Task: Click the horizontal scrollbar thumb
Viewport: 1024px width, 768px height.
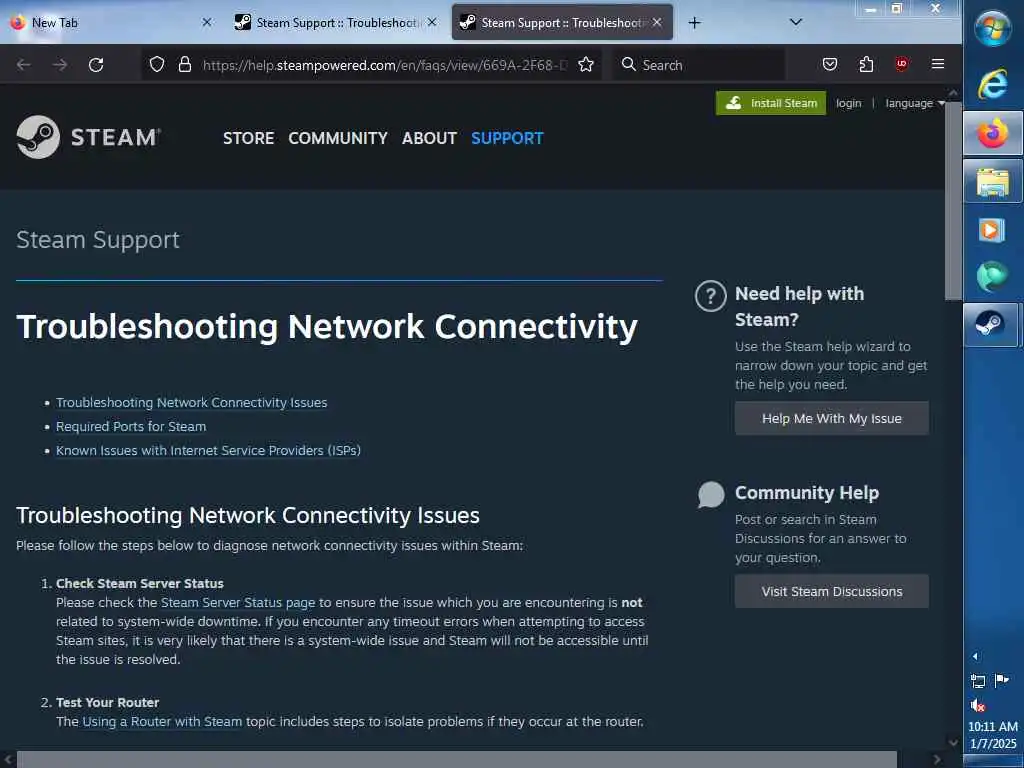Action: tap(456, 760)
